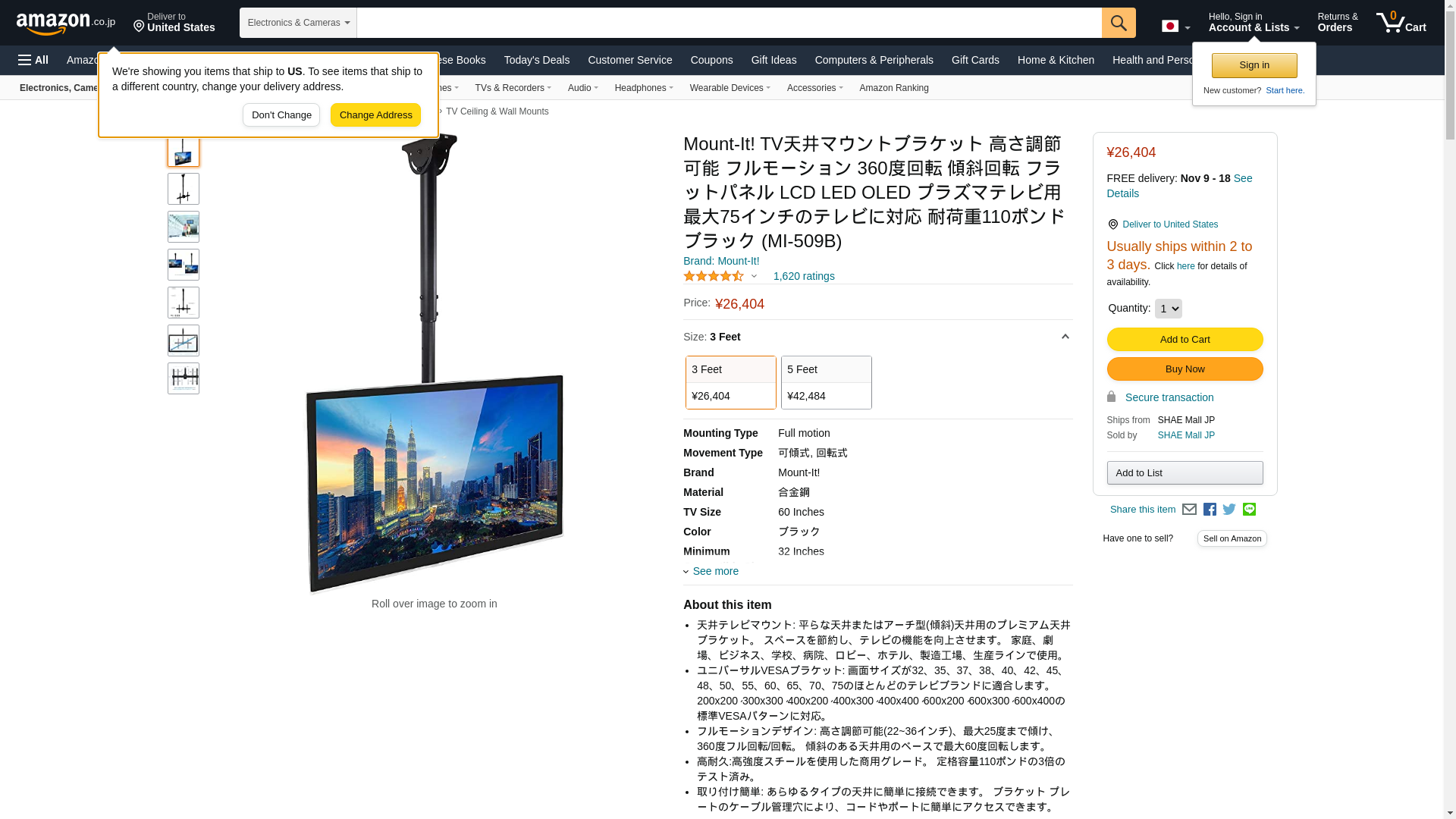Viewport: 1456px width, 819px height.
Task: Share this item on Twitter
Action: [x=1229, y=510]
